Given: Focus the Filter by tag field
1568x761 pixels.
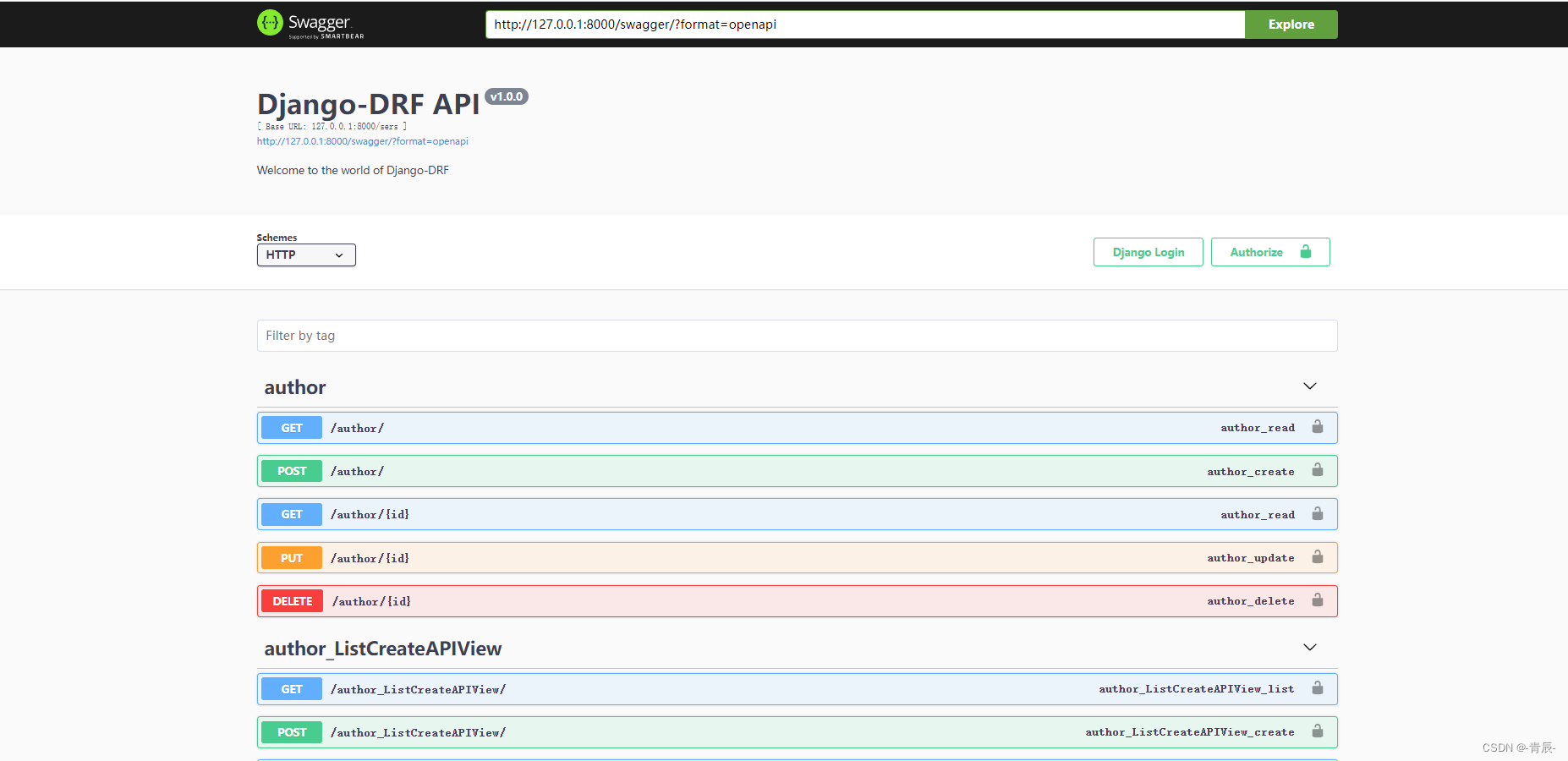Looking at the screenshot, I should point(797,336).
